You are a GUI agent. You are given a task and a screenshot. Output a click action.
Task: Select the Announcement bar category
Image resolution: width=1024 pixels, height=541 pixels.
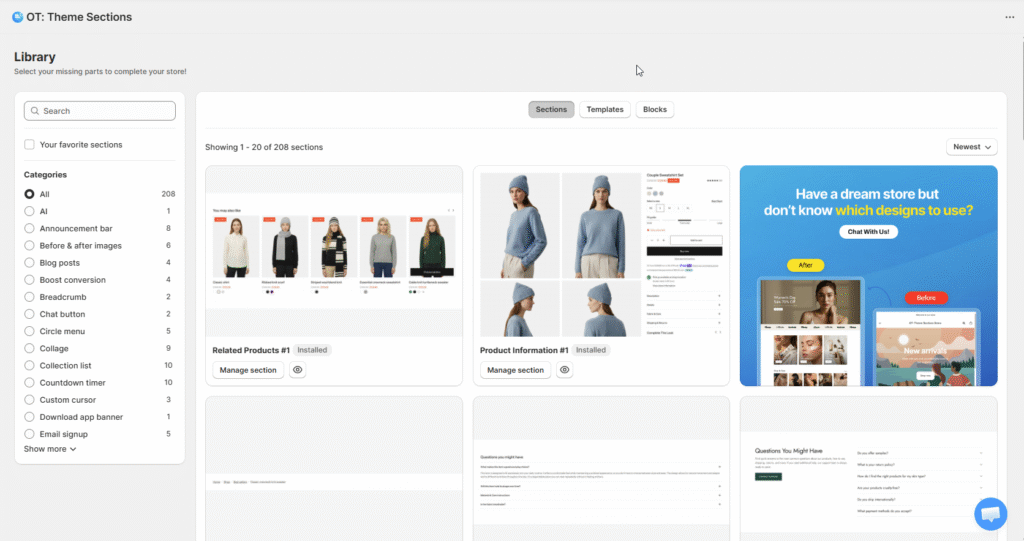point(29,228)
